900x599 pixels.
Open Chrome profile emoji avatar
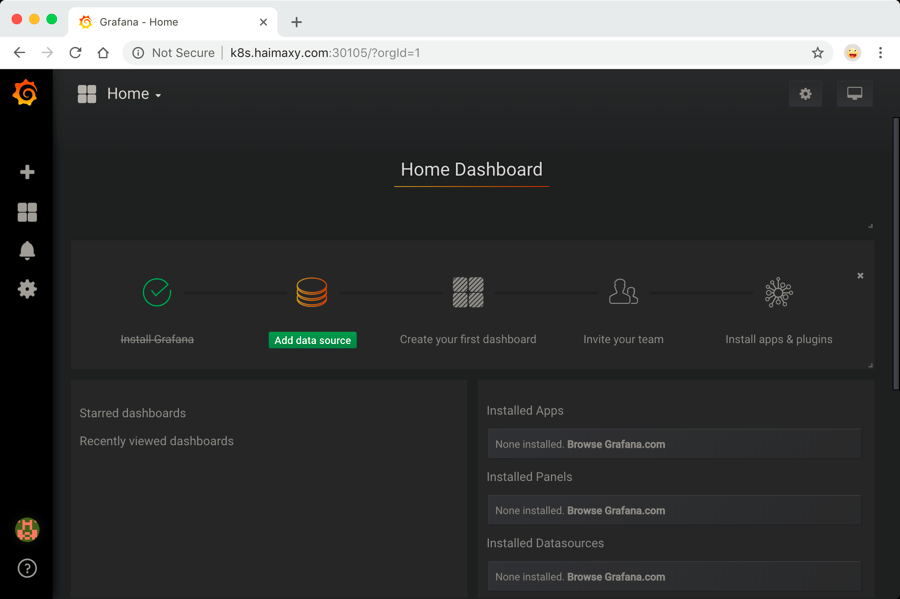pos(852,53)
